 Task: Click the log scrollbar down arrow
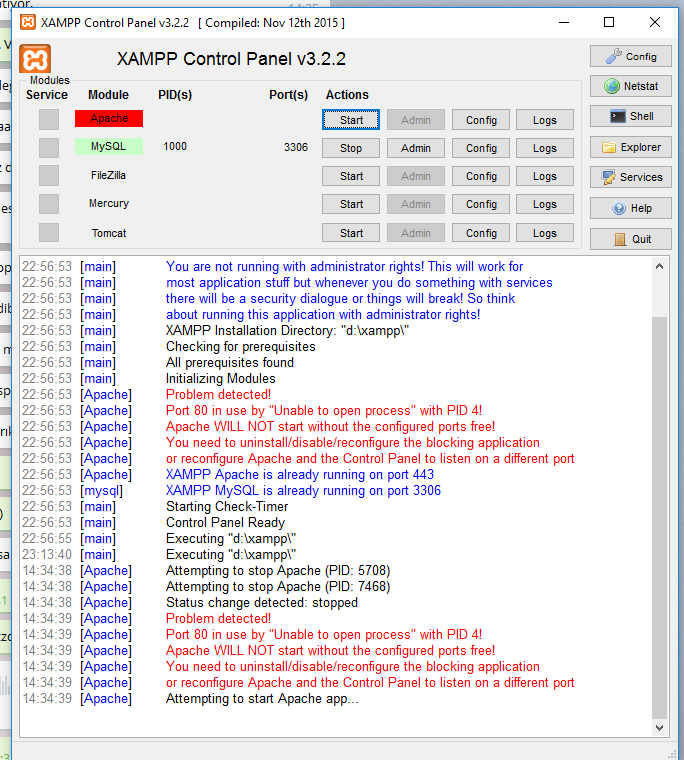pyautogui.click(x=659, y=728)
